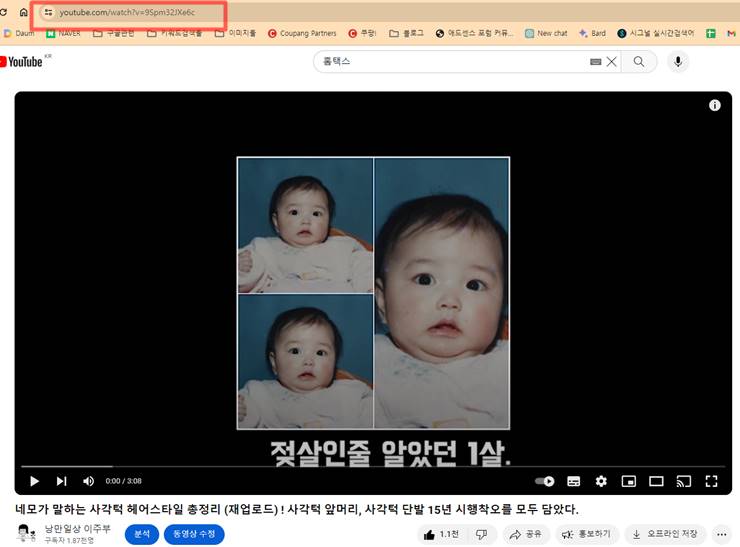
Task: Open the Daum bookmark
Action: tap(19, 33)
